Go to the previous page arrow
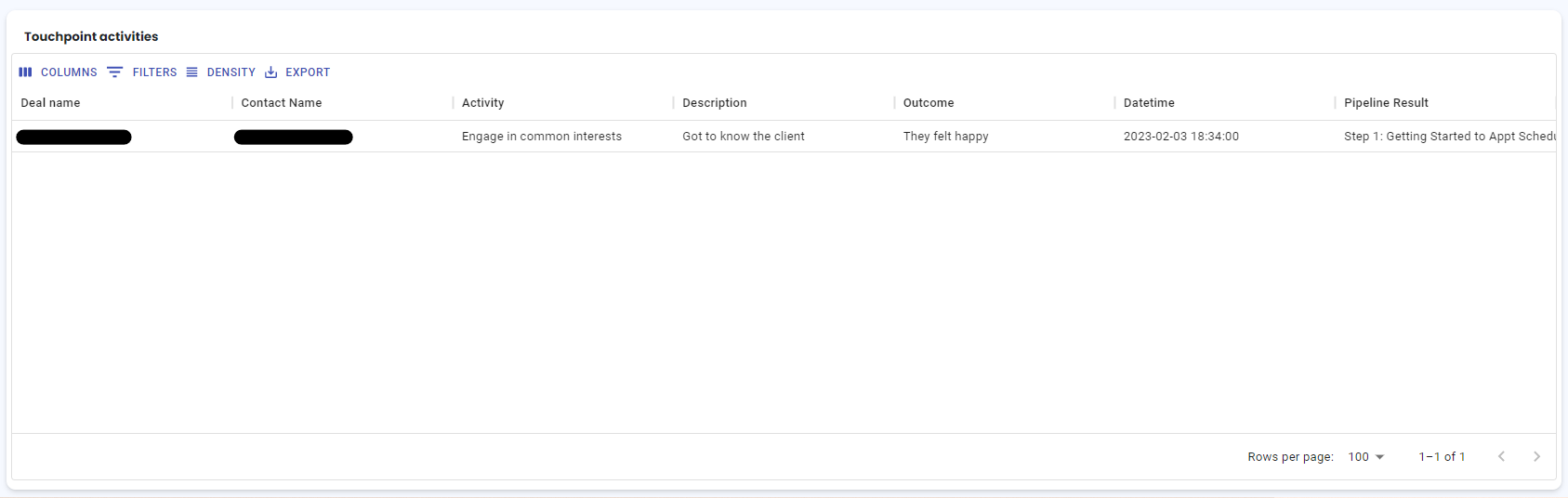The image size is (1568, 498). (x=1501, y=456)
